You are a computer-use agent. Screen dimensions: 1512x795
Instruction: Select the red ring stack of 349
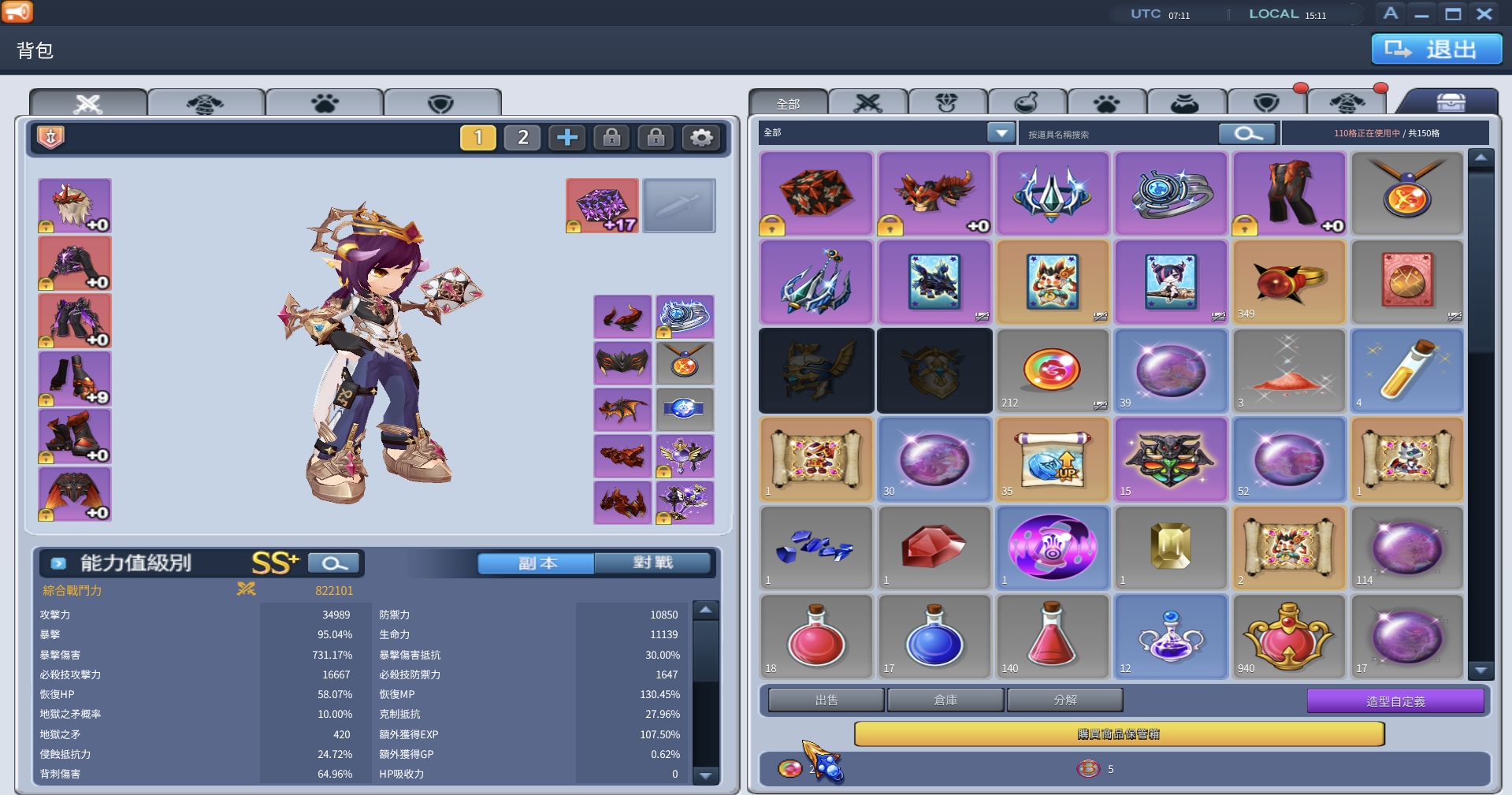[1289, 282]
